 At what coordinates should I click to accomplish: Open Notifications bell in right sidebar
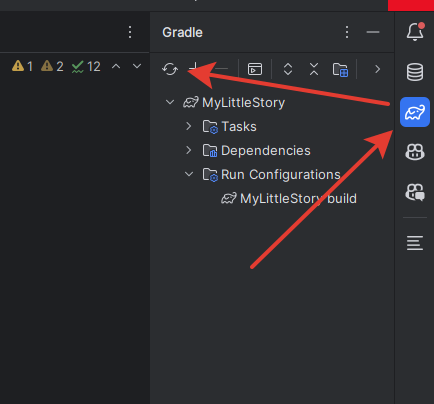(415, 32)
